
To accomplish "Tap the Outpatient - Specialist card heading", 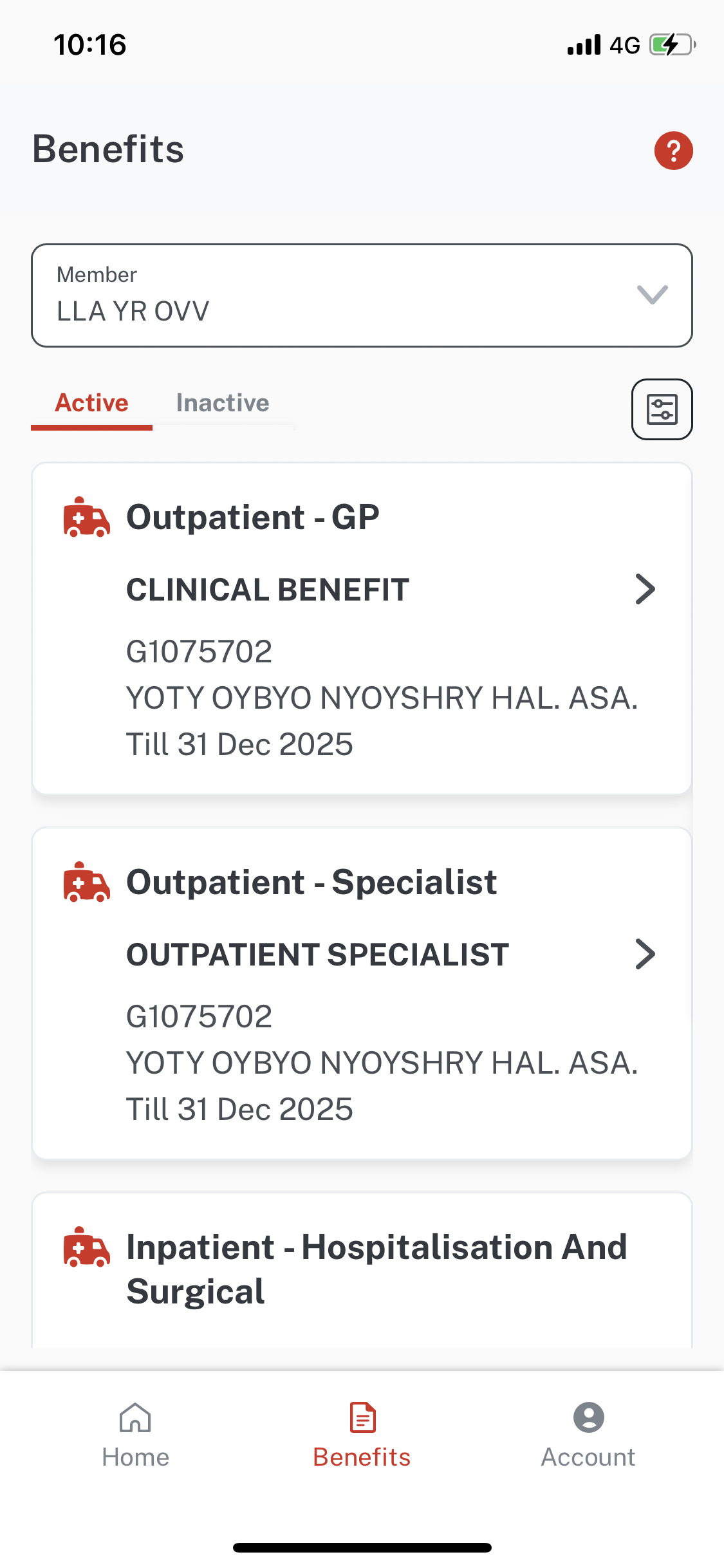I will click(311, 882).
